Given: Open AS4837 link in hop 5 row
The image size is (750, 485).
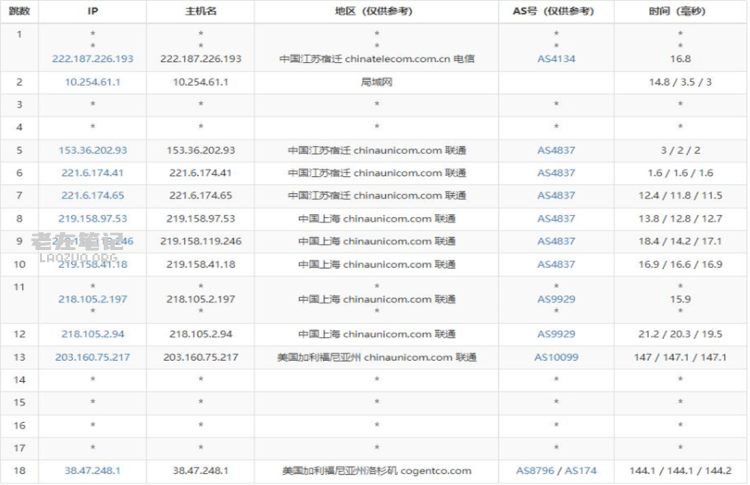Looking at the screenshot, I should coord(556,150).
